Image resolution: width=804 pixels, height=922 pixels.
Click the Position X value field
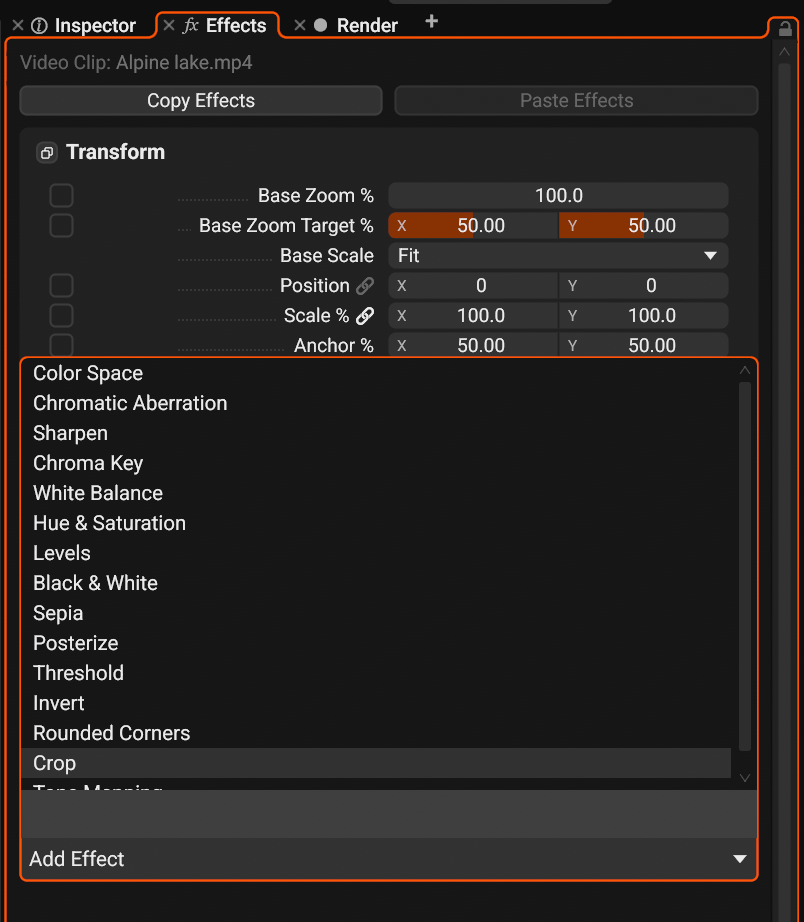473,286
